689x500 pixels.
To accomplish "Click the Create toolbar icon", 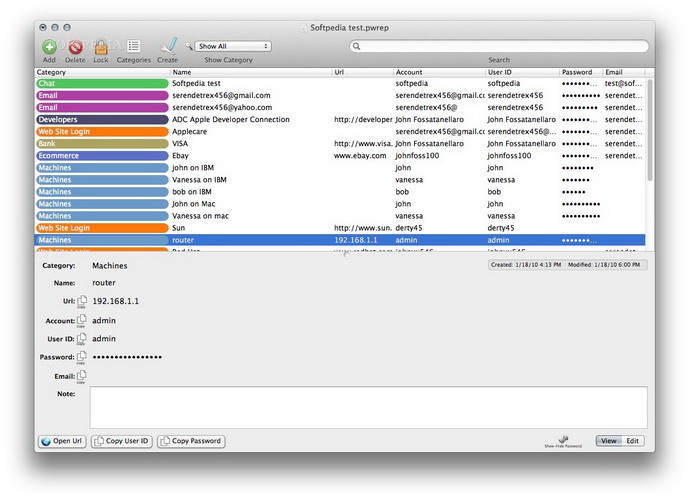I will click(x=168, y=46).
